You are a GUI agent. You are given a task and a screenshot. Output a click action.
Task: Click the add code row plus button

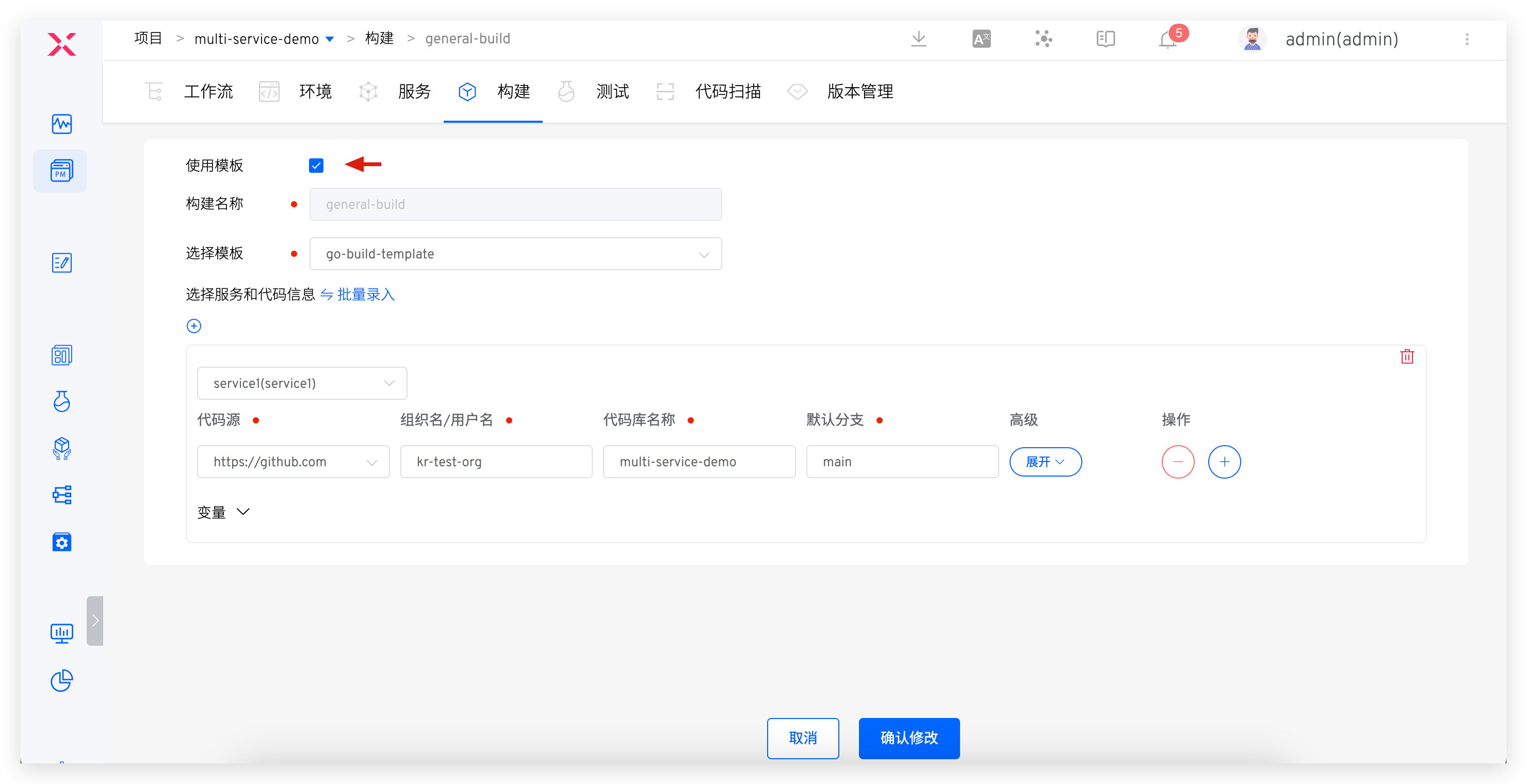[1225, 462]
